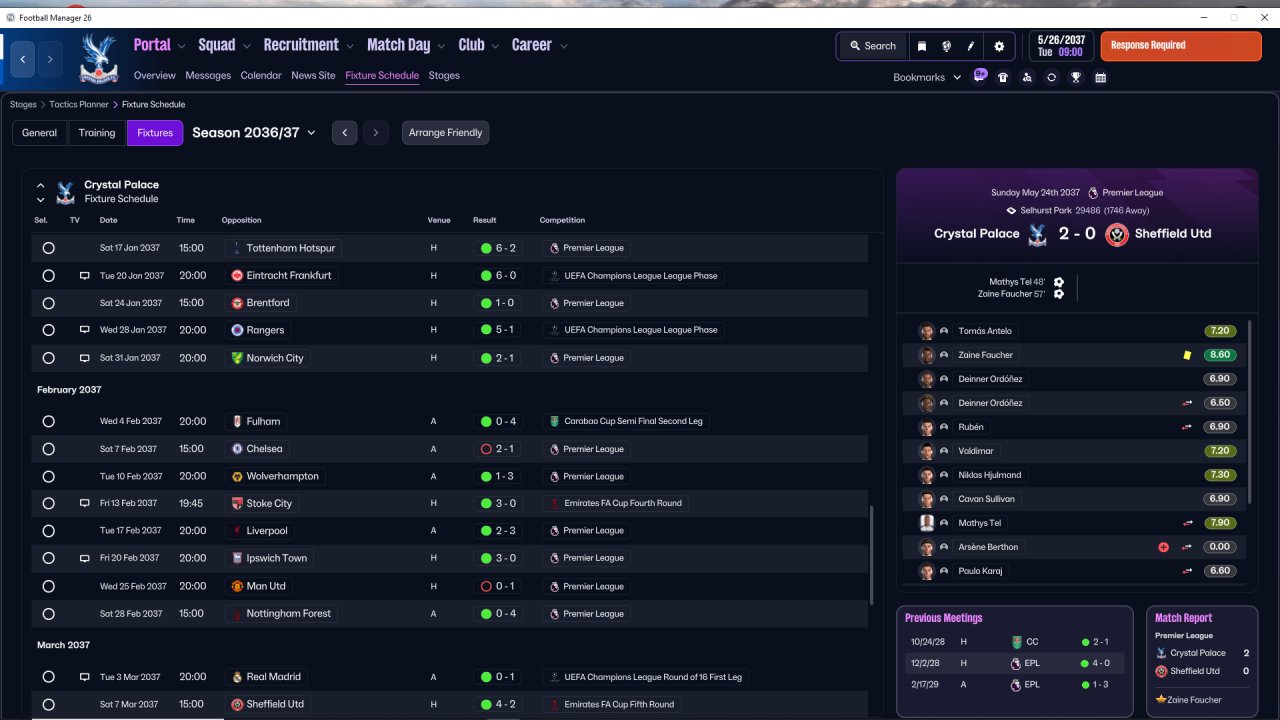The height and width of the screenshot is (720, 1280).
Task: Click the Premier League logo in the match header
Action: 1093,193
